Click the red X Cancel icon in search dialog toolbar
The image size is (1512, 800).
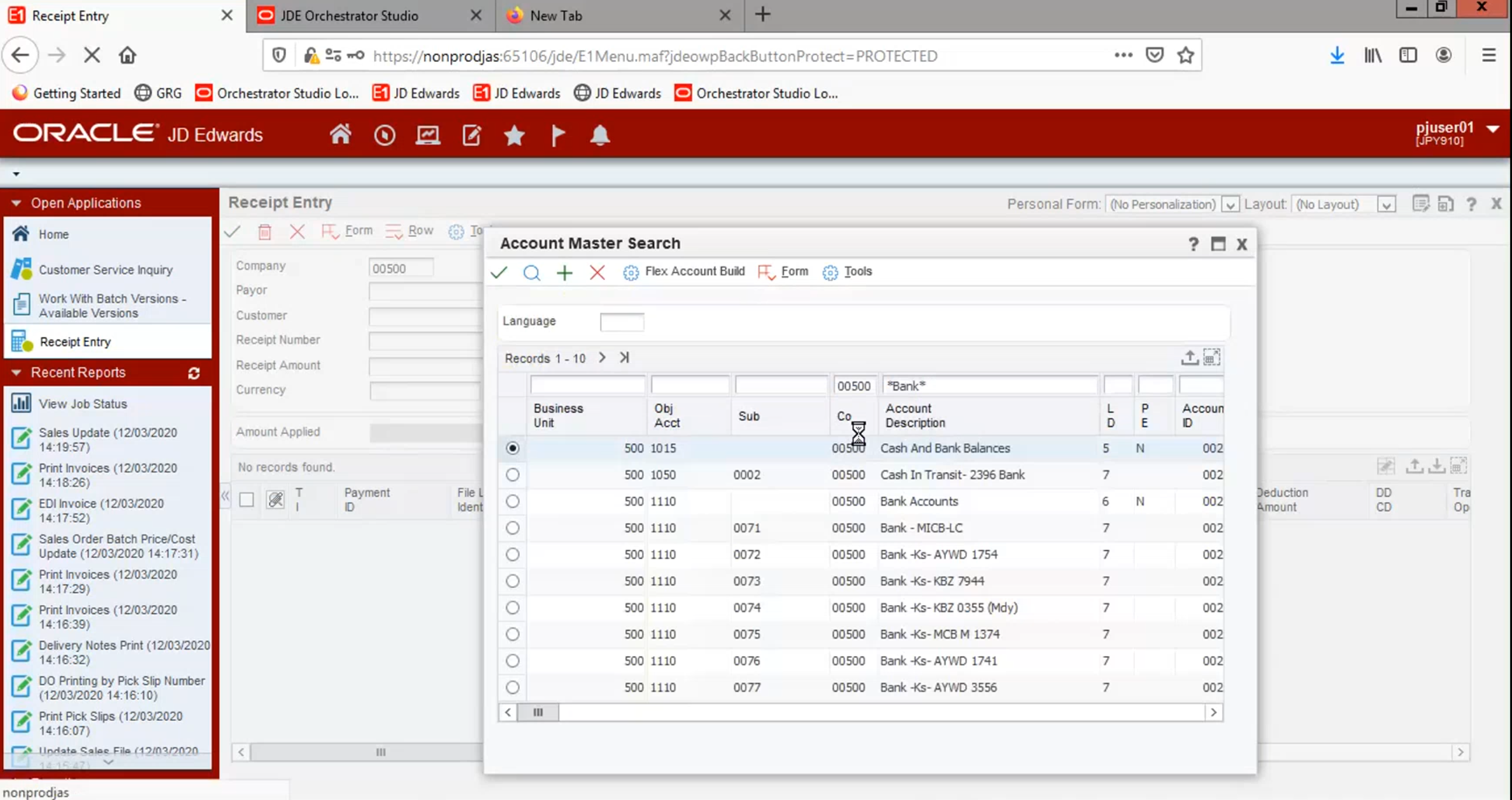(x=597, y=273)
